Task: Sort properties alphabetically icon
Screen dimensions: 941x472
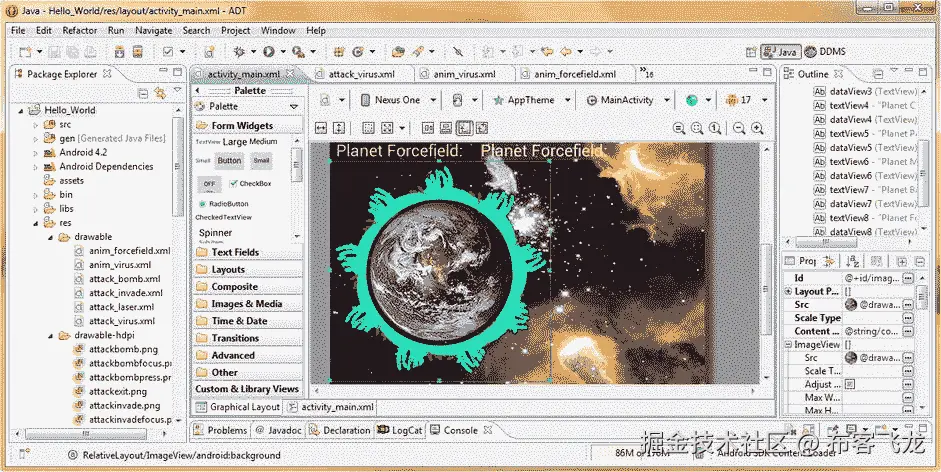Action: click(x=852, y=261)
